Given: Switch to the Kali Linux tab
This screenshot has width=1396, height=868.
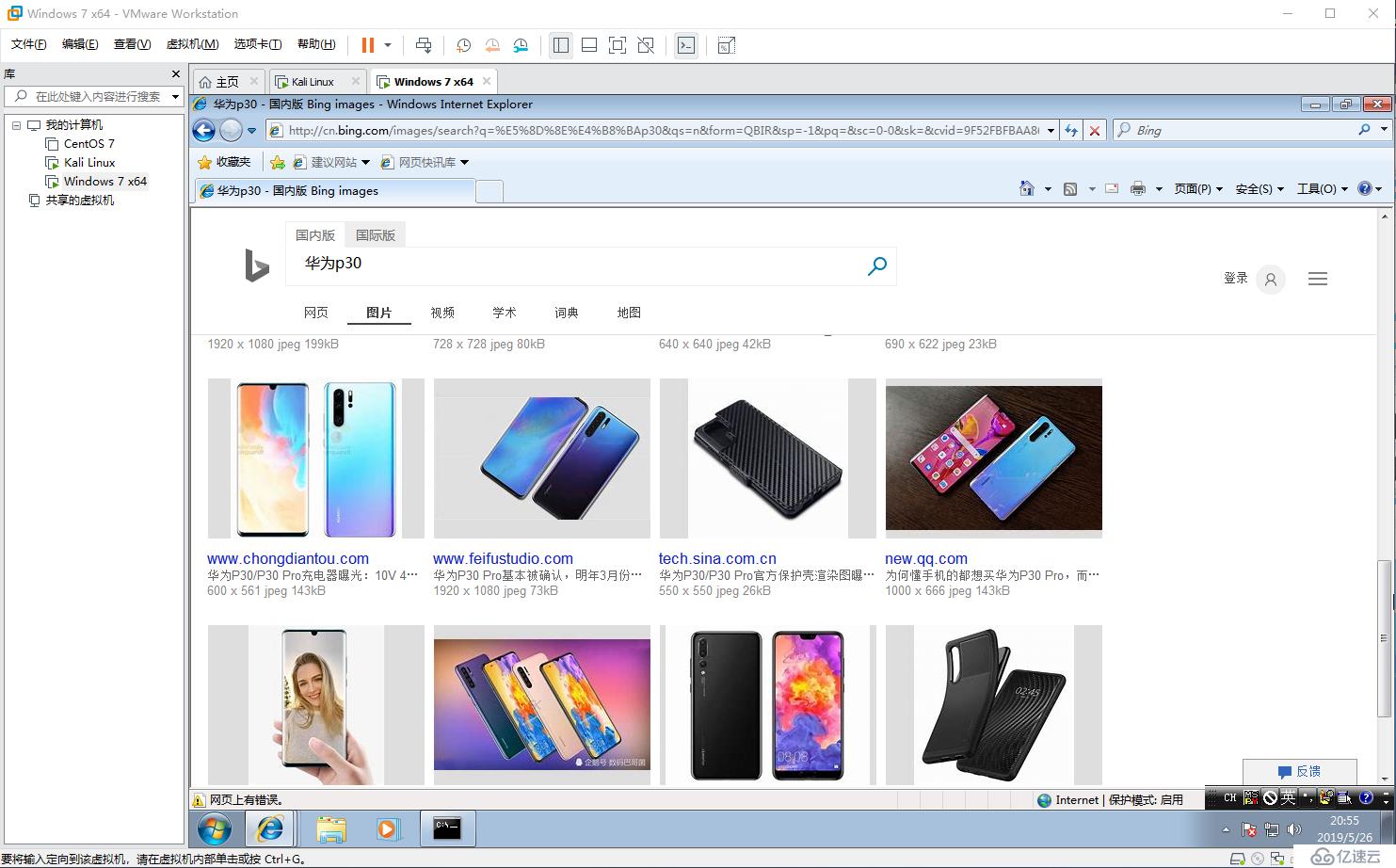Looking at the screenshot, I should tap(313, 82).
